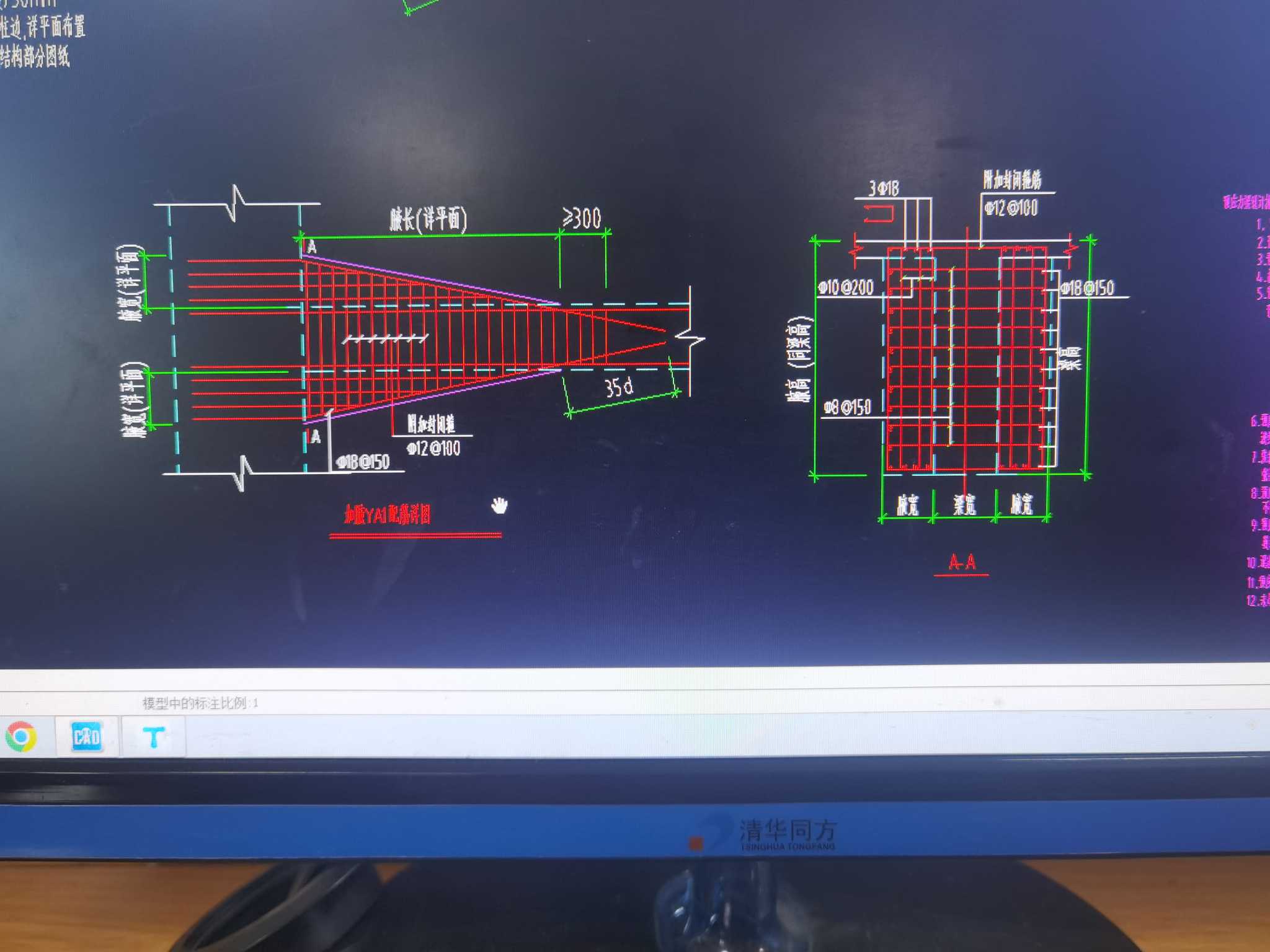Screen dimensions: 1270x952
Task: Select Φ12@100 label in A-A section
Action: (x=1011, y=208)
